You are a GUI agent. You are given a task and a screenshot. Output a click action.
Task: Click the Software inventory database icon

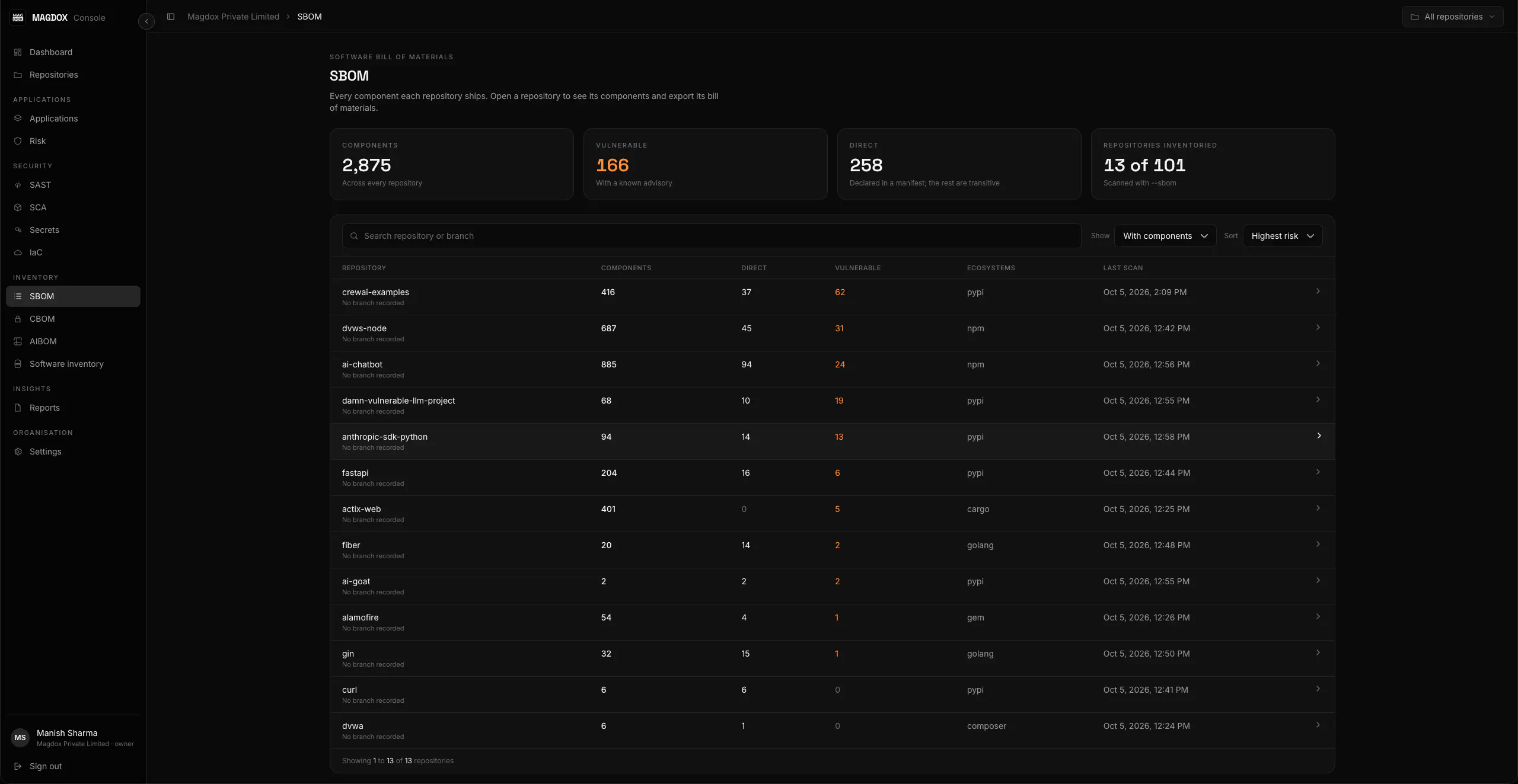tap(18, 364)
